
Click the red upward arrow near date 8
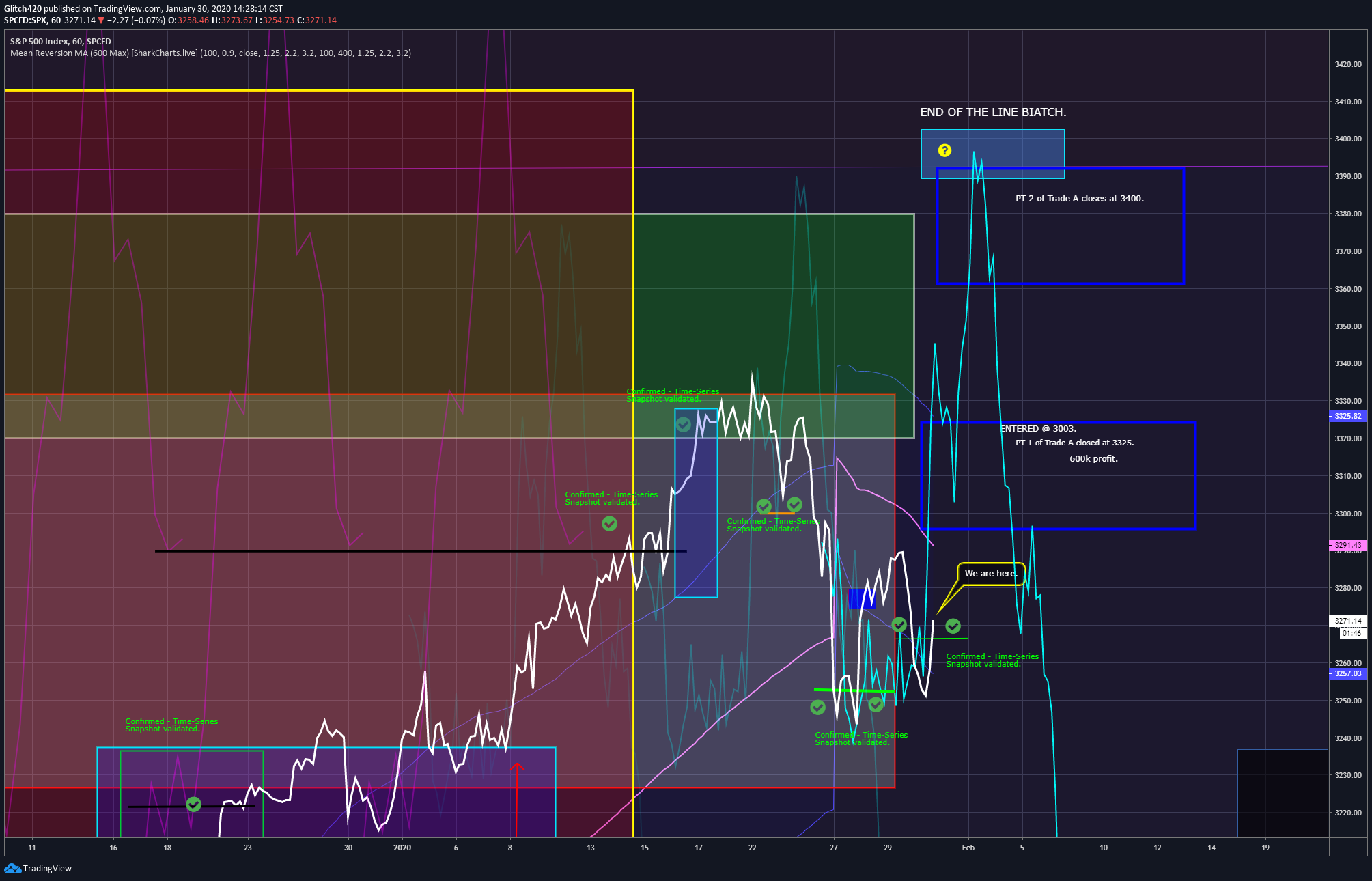(517, 799)
